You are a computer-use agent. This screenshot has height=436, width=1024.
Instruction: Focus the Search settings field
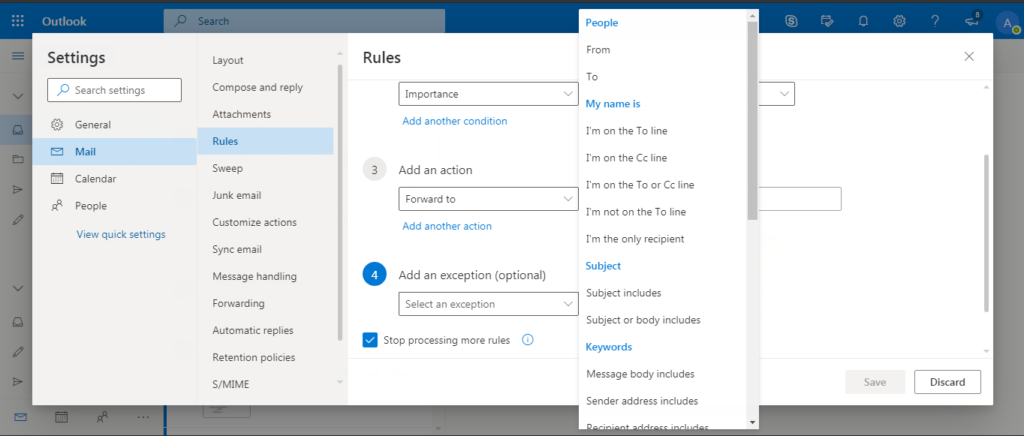pyautogui.click(x=114, y=90)
